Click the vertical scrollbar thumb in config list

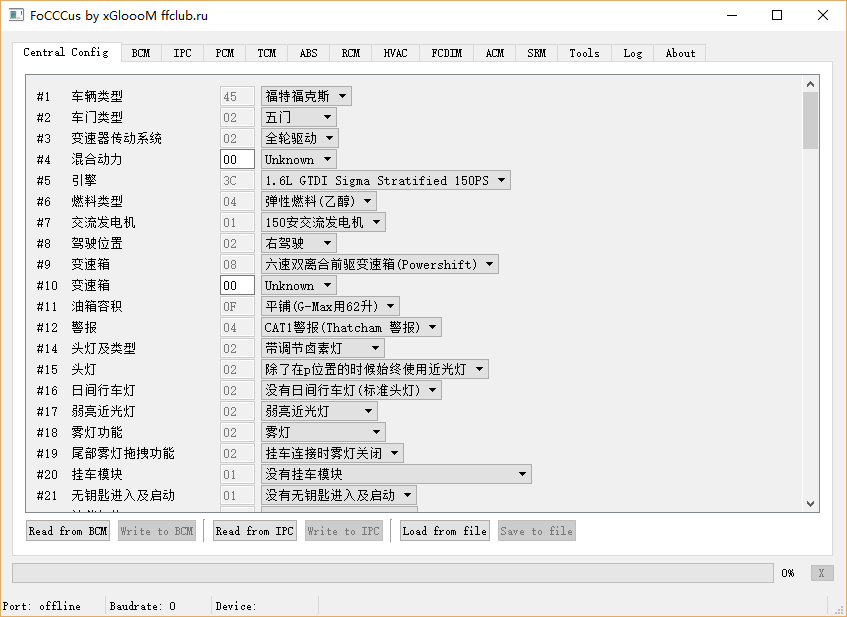(810, 118)
